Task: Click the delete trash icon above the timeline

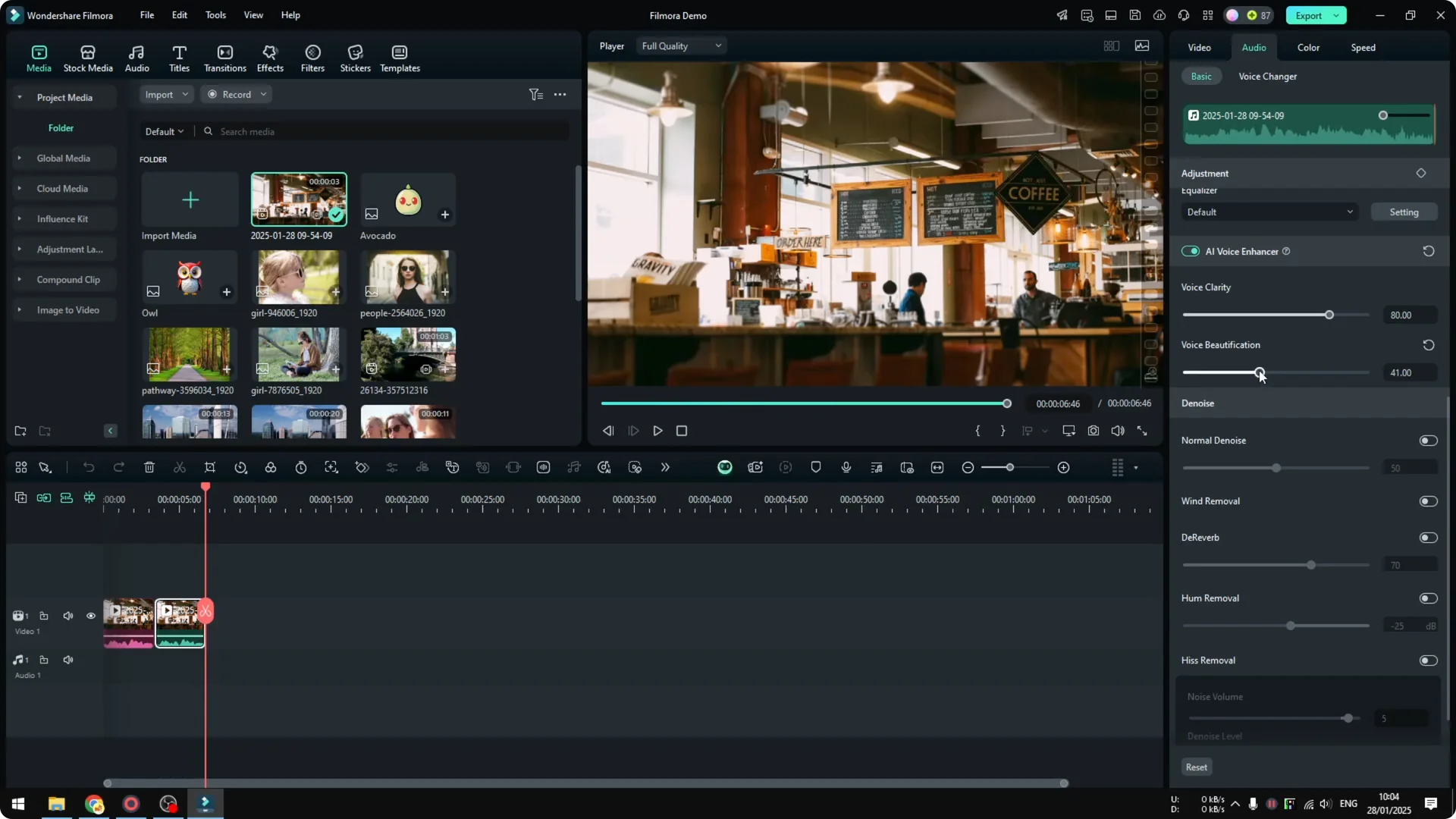Action: tap(149, 467)
